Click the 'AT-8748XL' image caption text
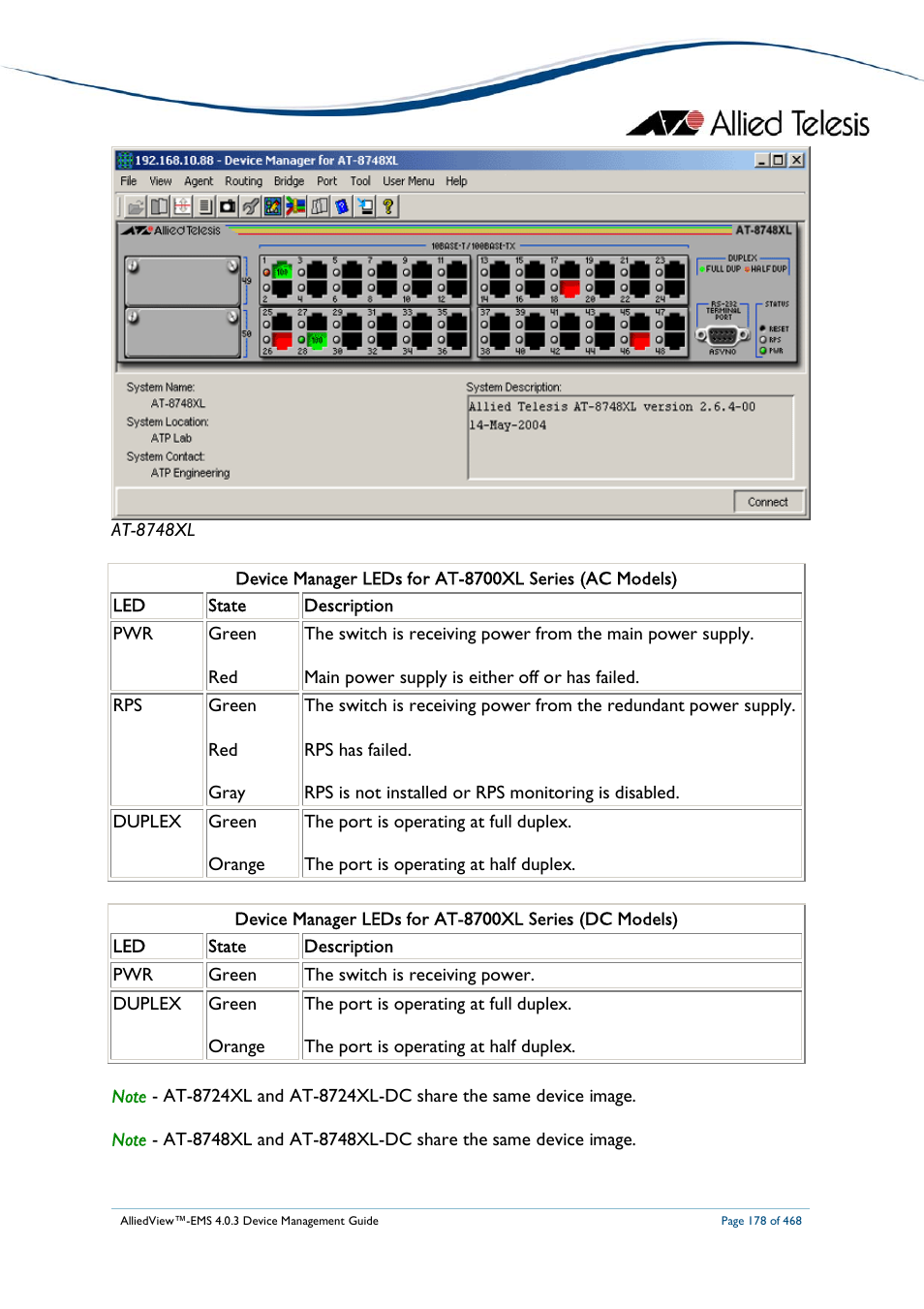924x1309 pixels. (153, 530)
